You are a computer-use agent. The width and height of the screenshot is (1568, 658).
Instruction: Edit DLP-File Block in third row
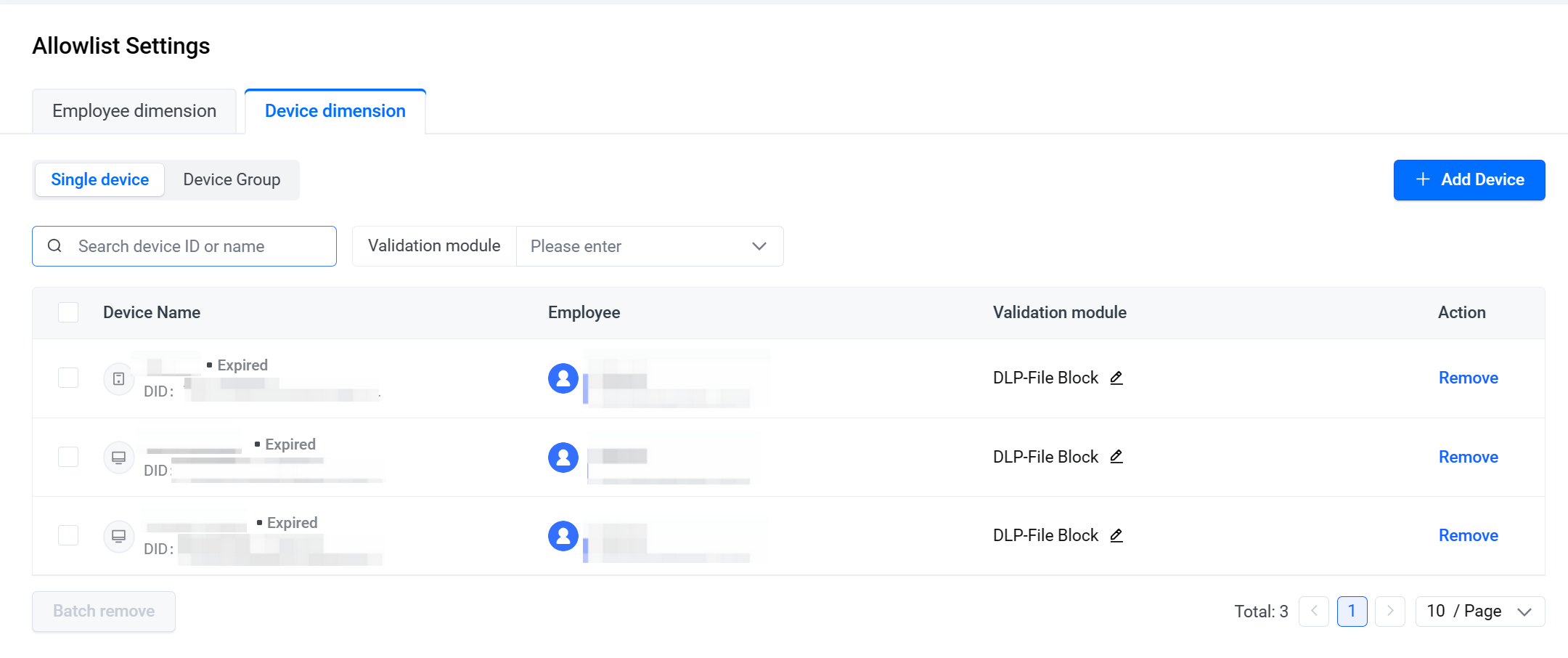[1116, 535]
